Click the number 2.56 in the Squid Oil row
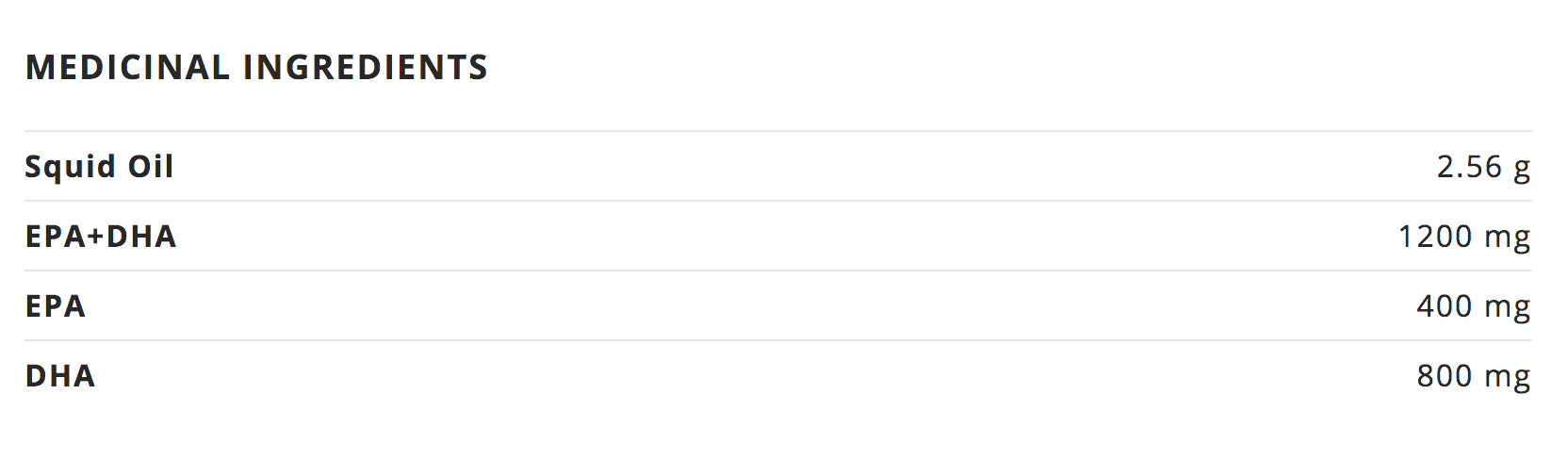 (x=1469, y=167)
